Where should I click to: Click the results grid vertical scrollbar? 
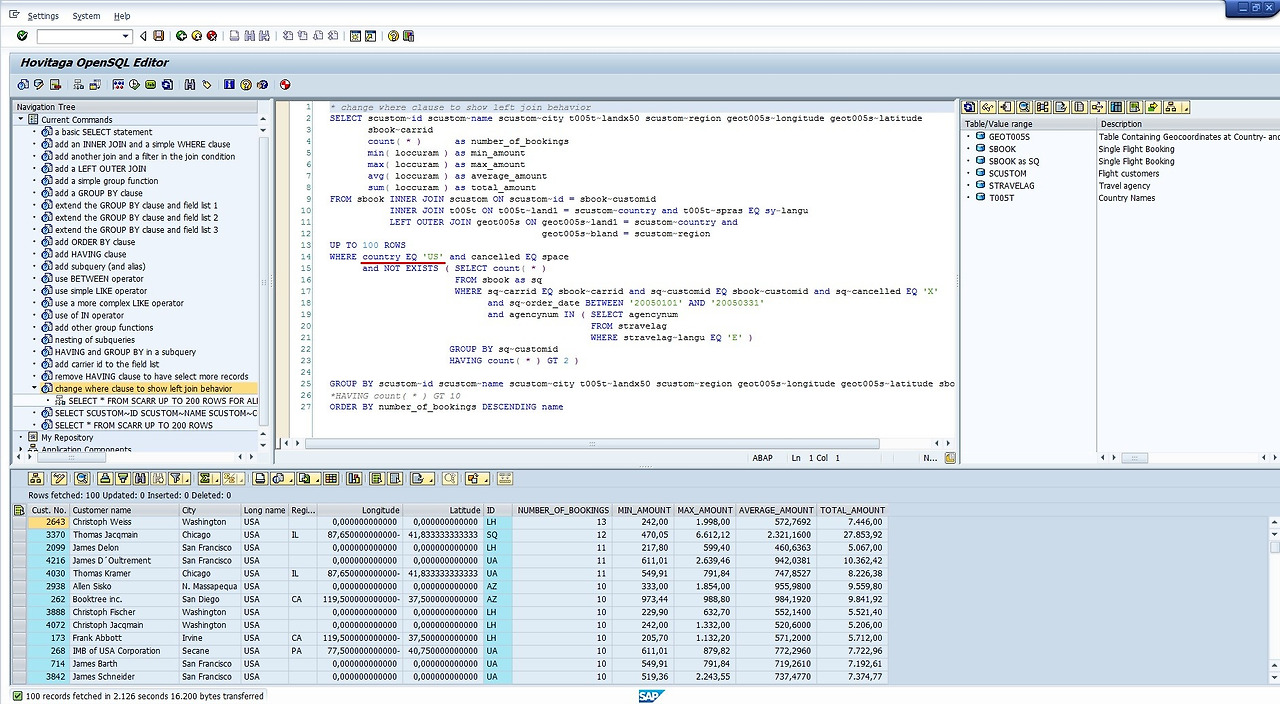click(1274, 600)
